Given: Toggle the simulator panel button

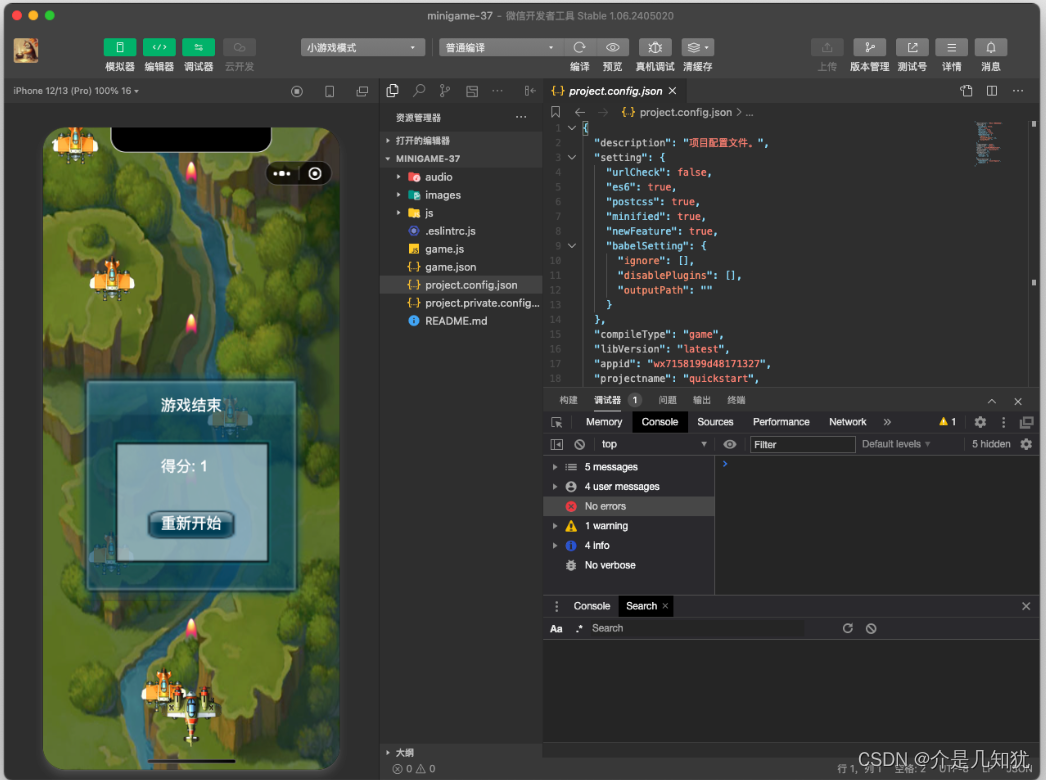Looking at the screenshot, I should click(x=120, y=47).
